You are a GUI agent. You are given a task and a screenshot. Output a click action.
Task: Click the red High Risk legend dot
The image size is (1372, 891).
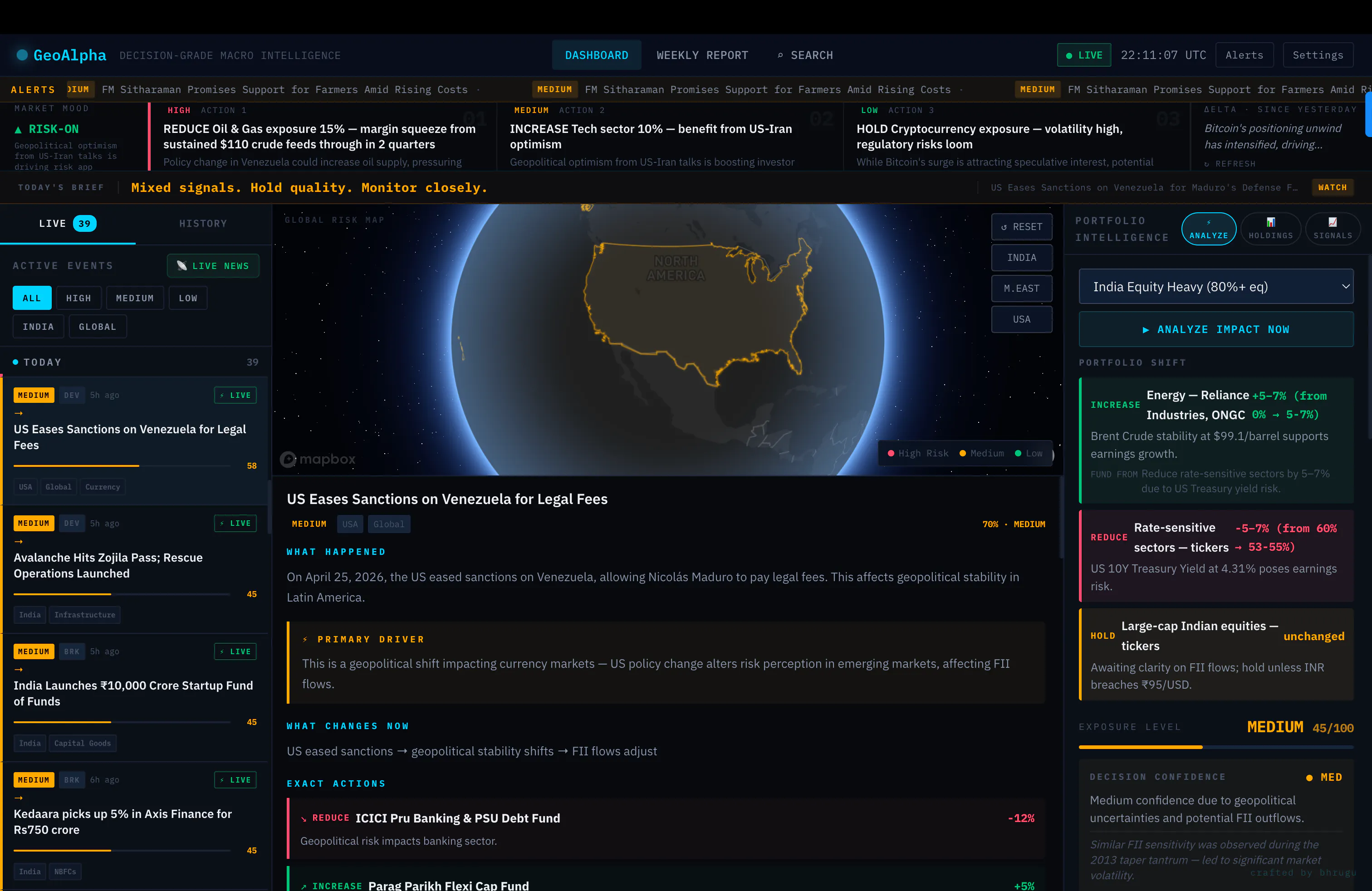[891, 454]
